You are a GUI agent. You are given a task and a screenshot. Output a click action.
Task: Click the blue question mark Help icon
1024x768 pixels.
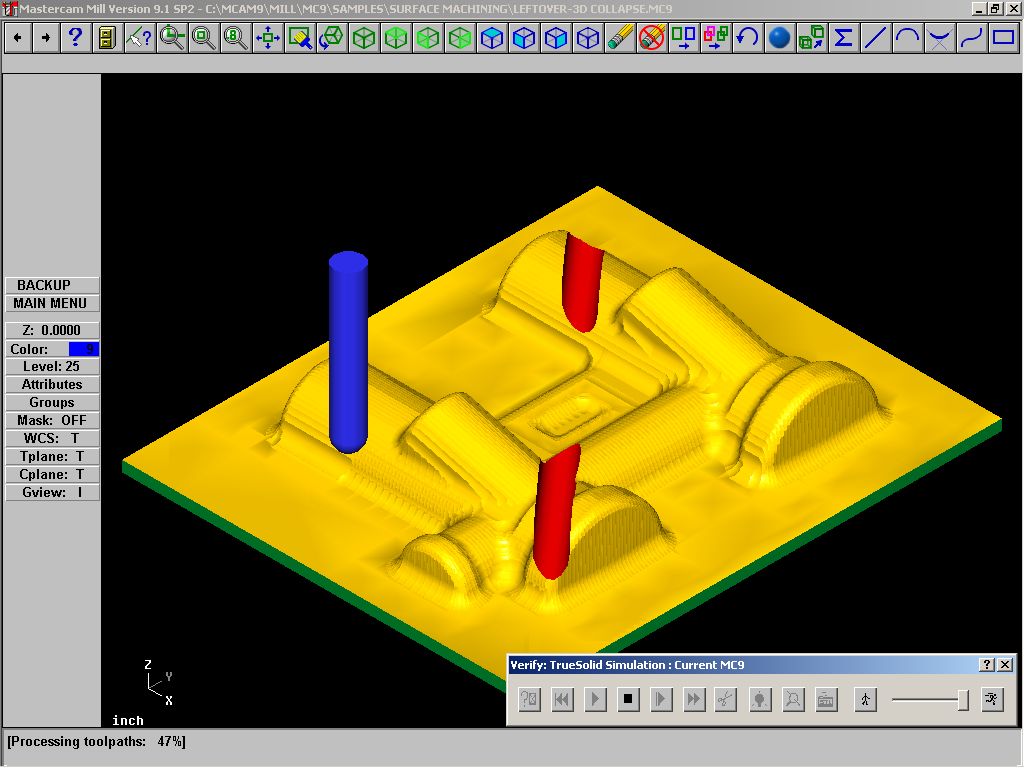click(x=75, y=38)
